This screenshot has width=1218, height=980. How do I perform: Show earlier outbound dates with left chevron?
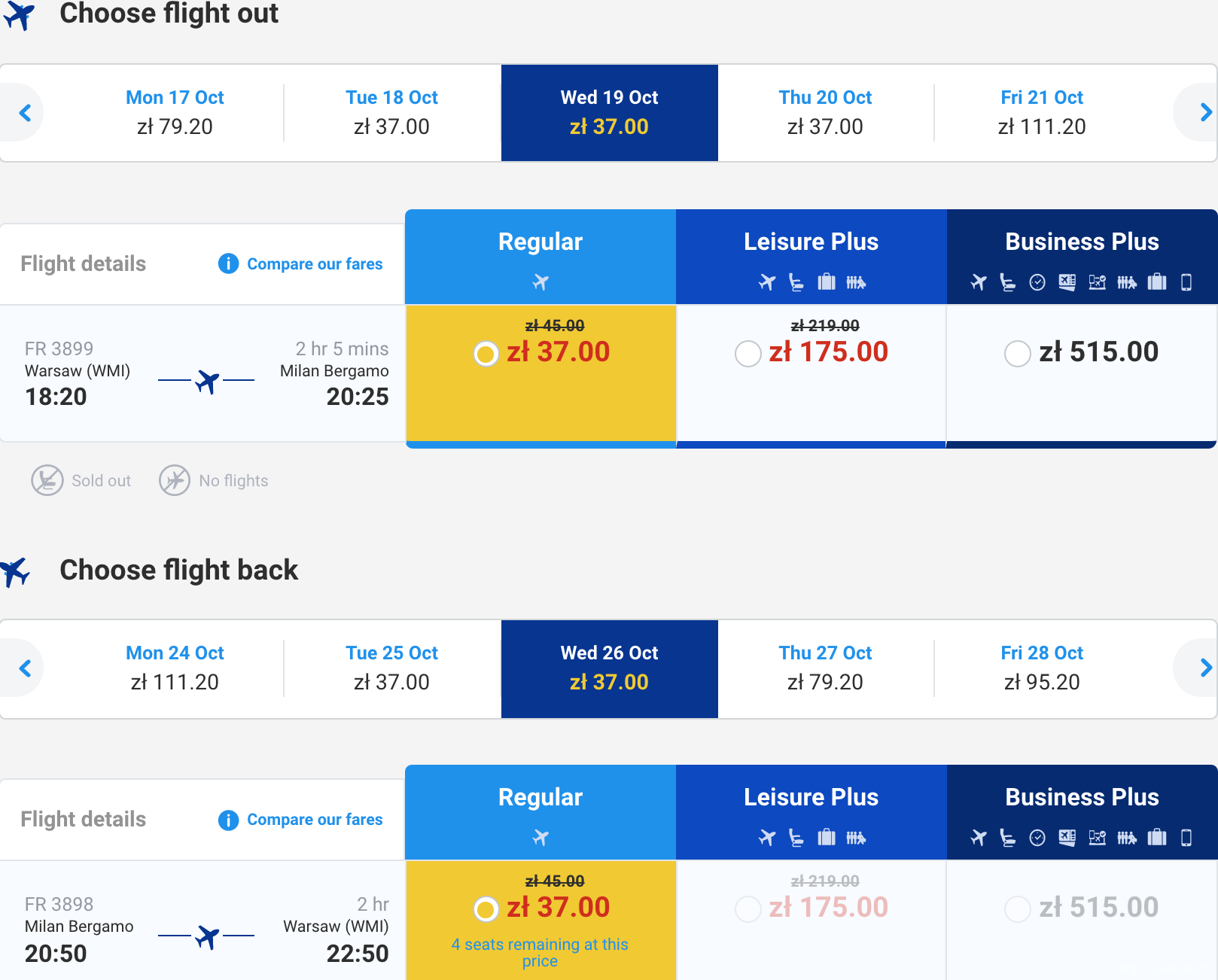click(x=25, y=113)
